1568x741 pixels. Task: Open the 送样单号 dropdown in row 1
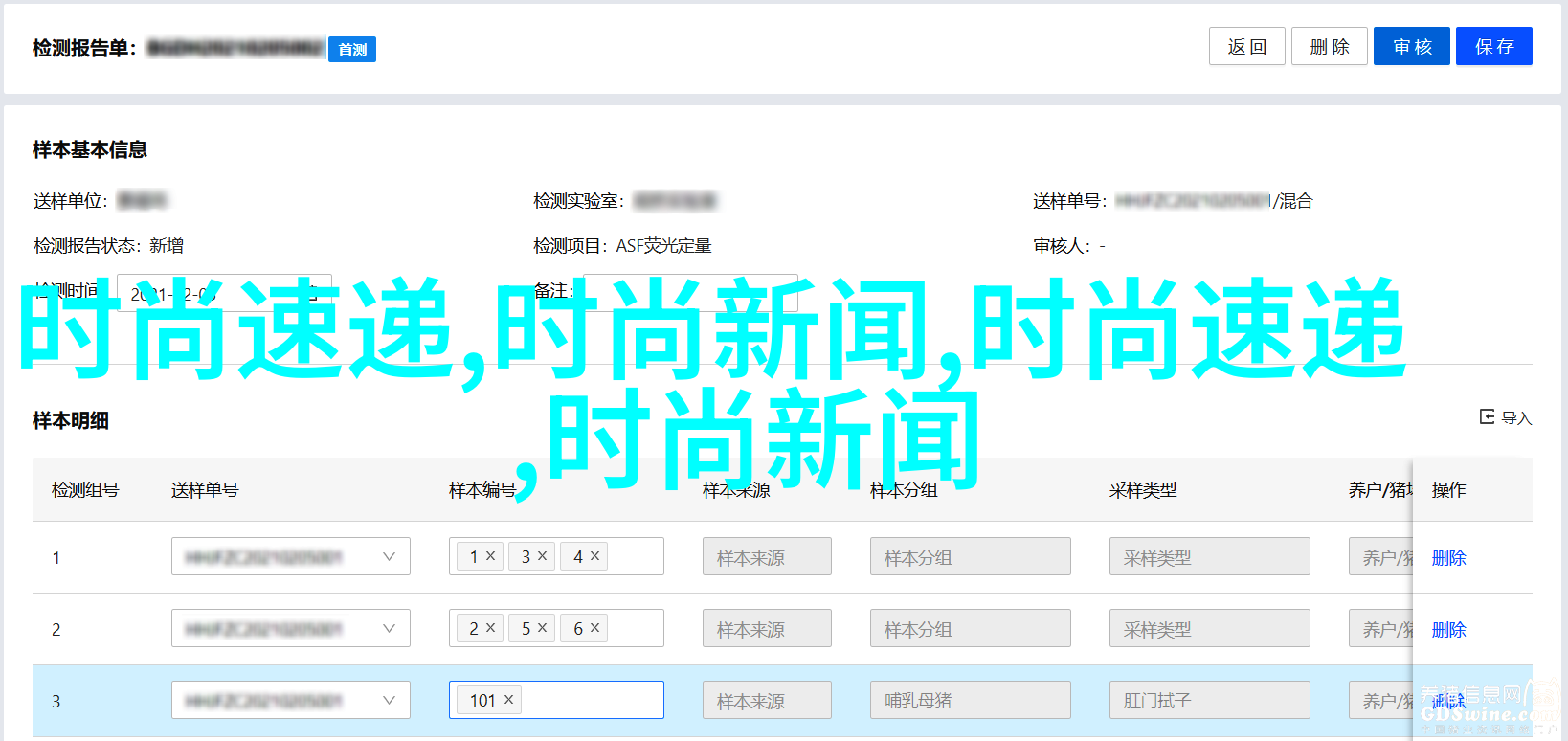291,556
